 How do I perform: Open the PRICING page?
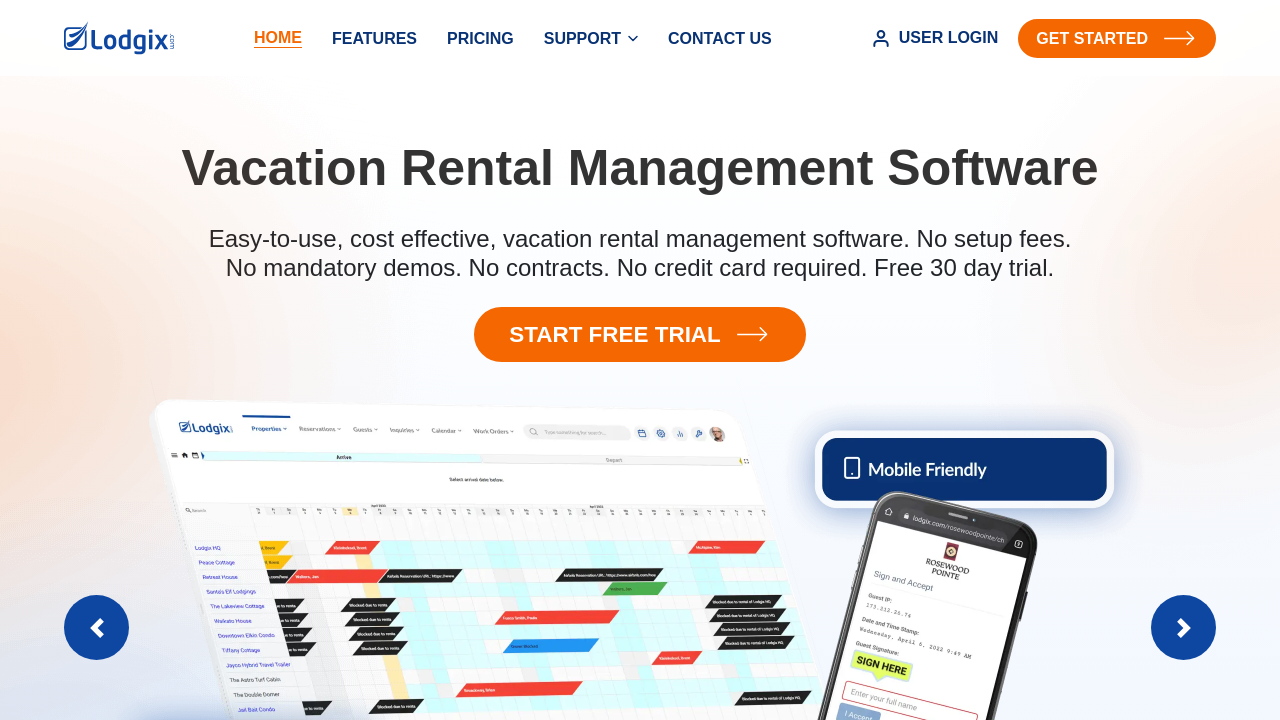tap(480, 39)
